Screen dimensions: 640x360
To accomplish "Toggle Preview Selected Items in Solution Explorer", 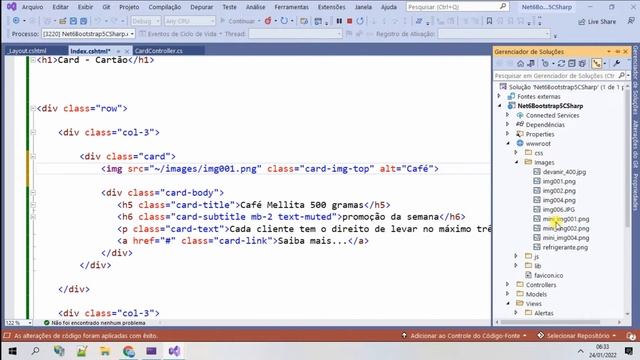I will click(x=597, y=63).
